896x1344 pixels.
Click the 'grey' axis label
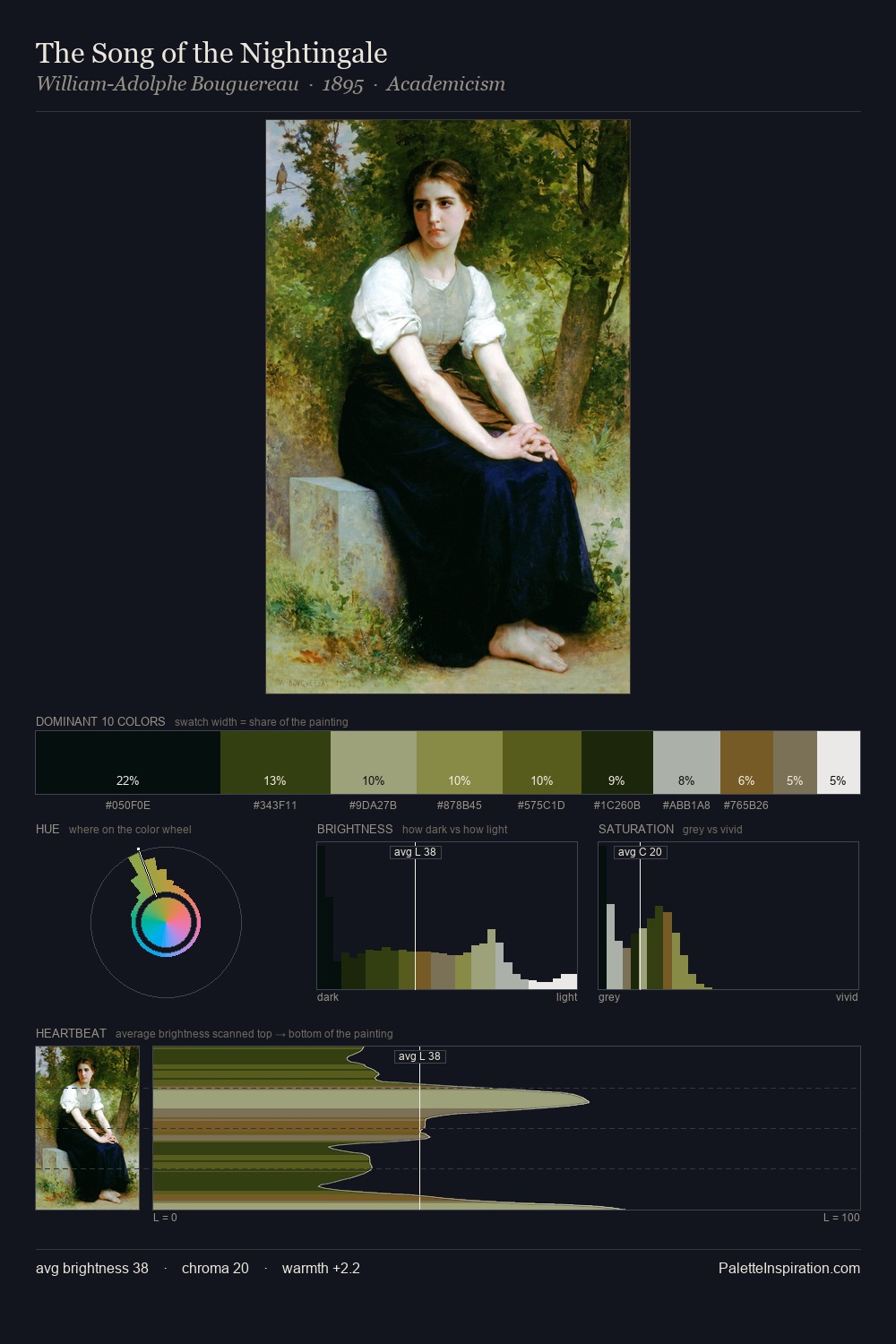click(x=609, y=997)
